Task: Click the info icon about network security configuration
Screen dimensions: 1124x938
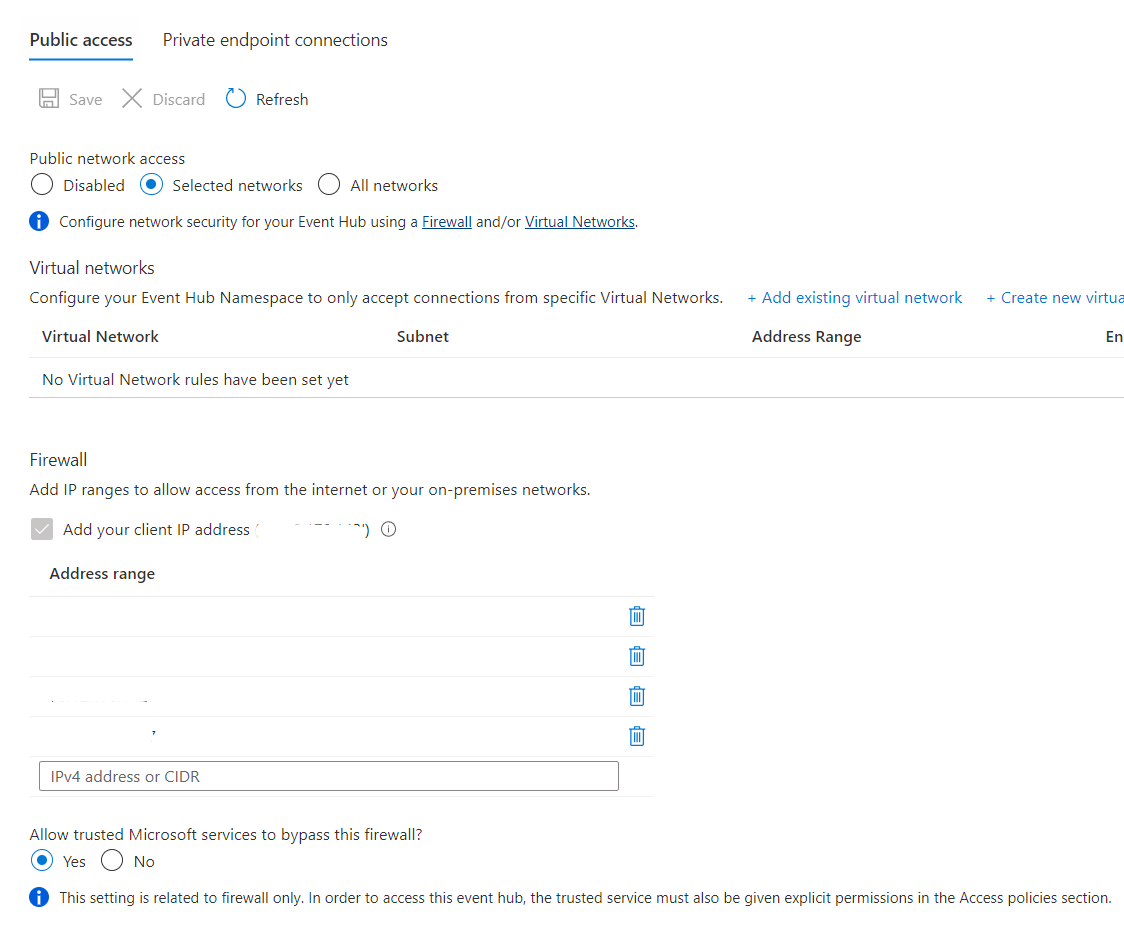Action: pos(38,221)
